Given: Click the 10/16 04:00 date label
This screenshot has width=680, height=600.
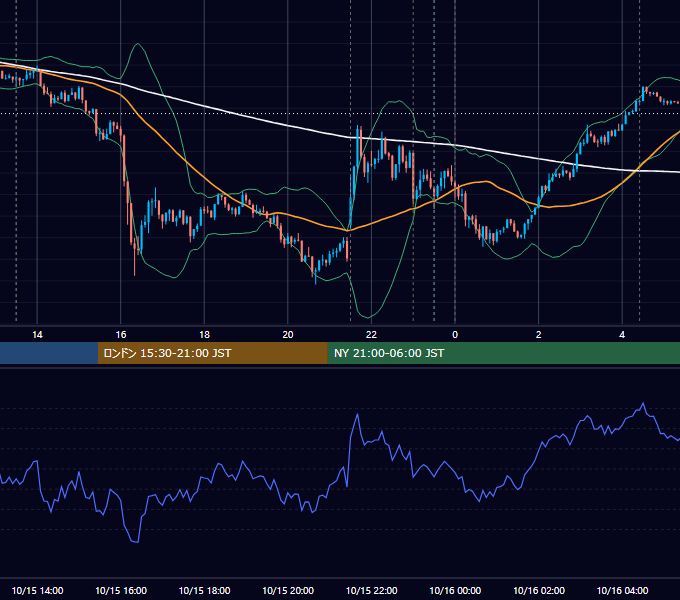Looking at the screenshot, I should click(622, 590).
